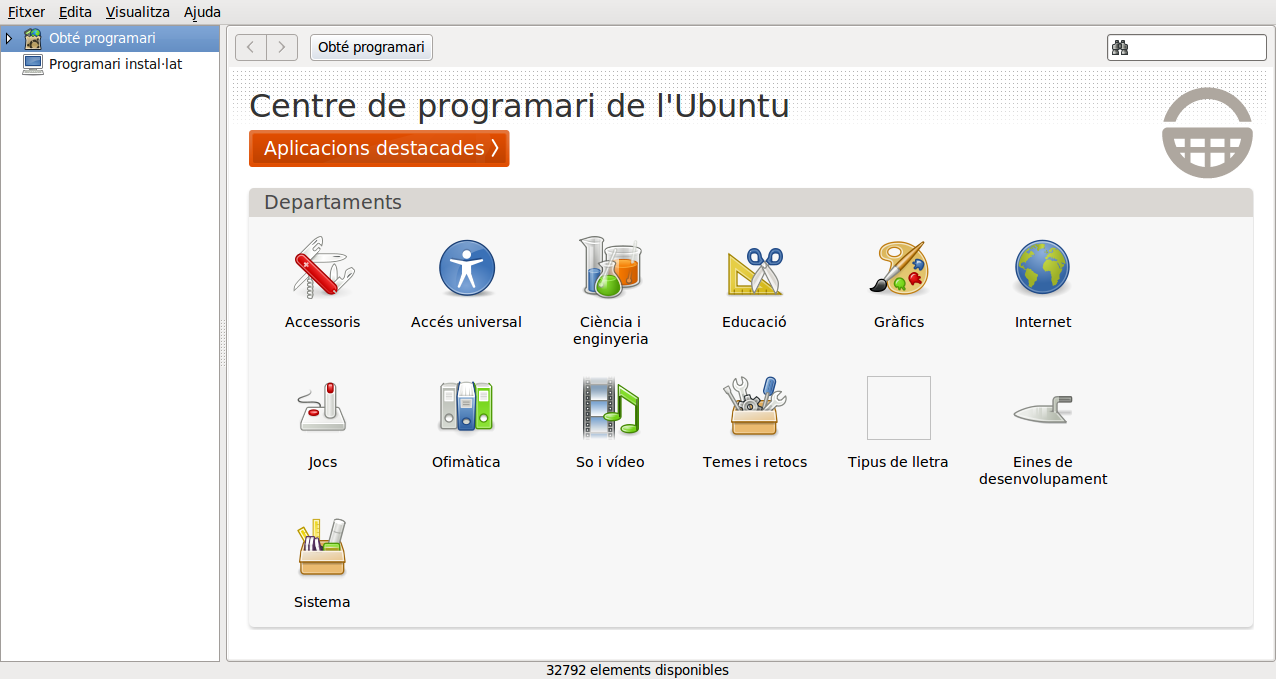Browse the Jocs joystick icon

pos(322,408)
